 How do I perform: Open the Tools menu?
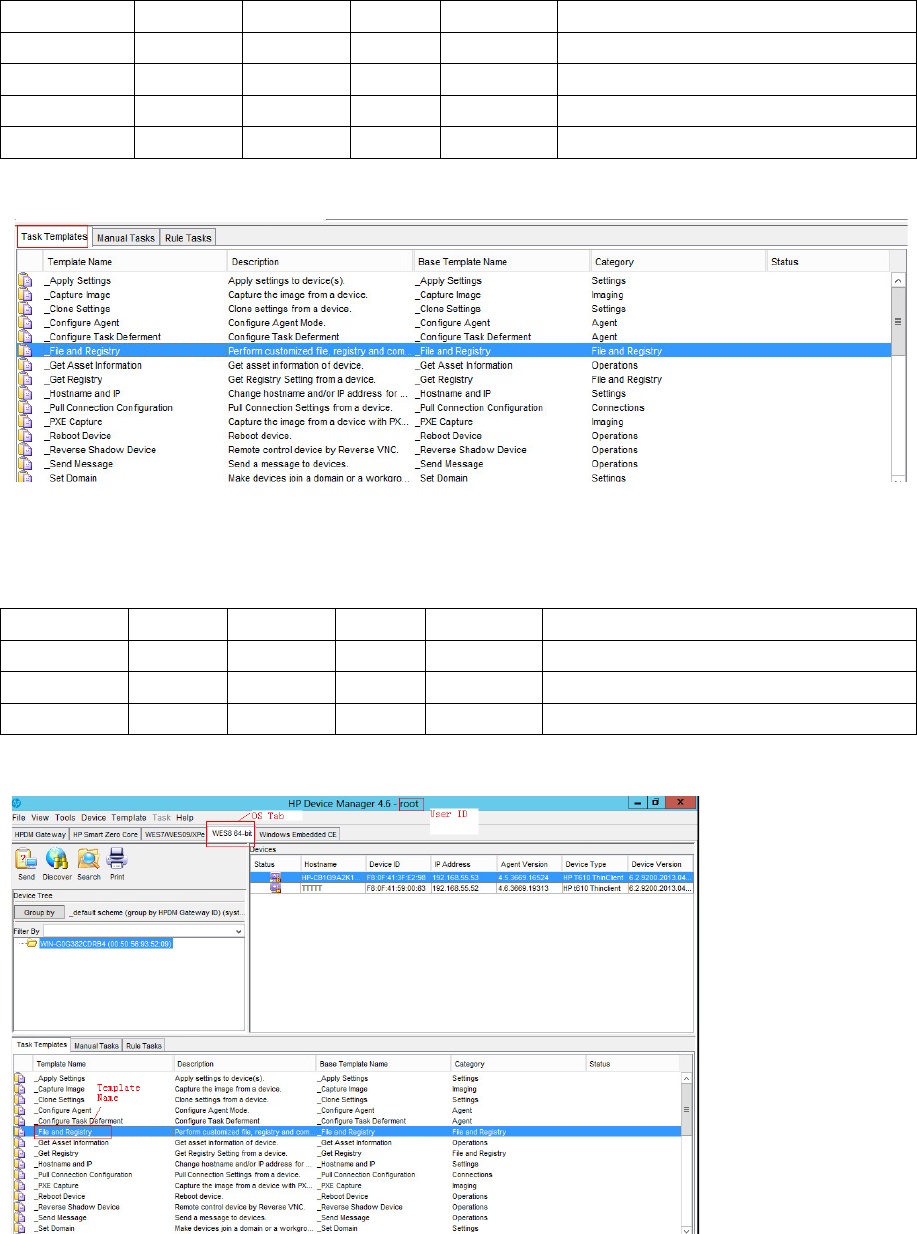tap(65, 817)
